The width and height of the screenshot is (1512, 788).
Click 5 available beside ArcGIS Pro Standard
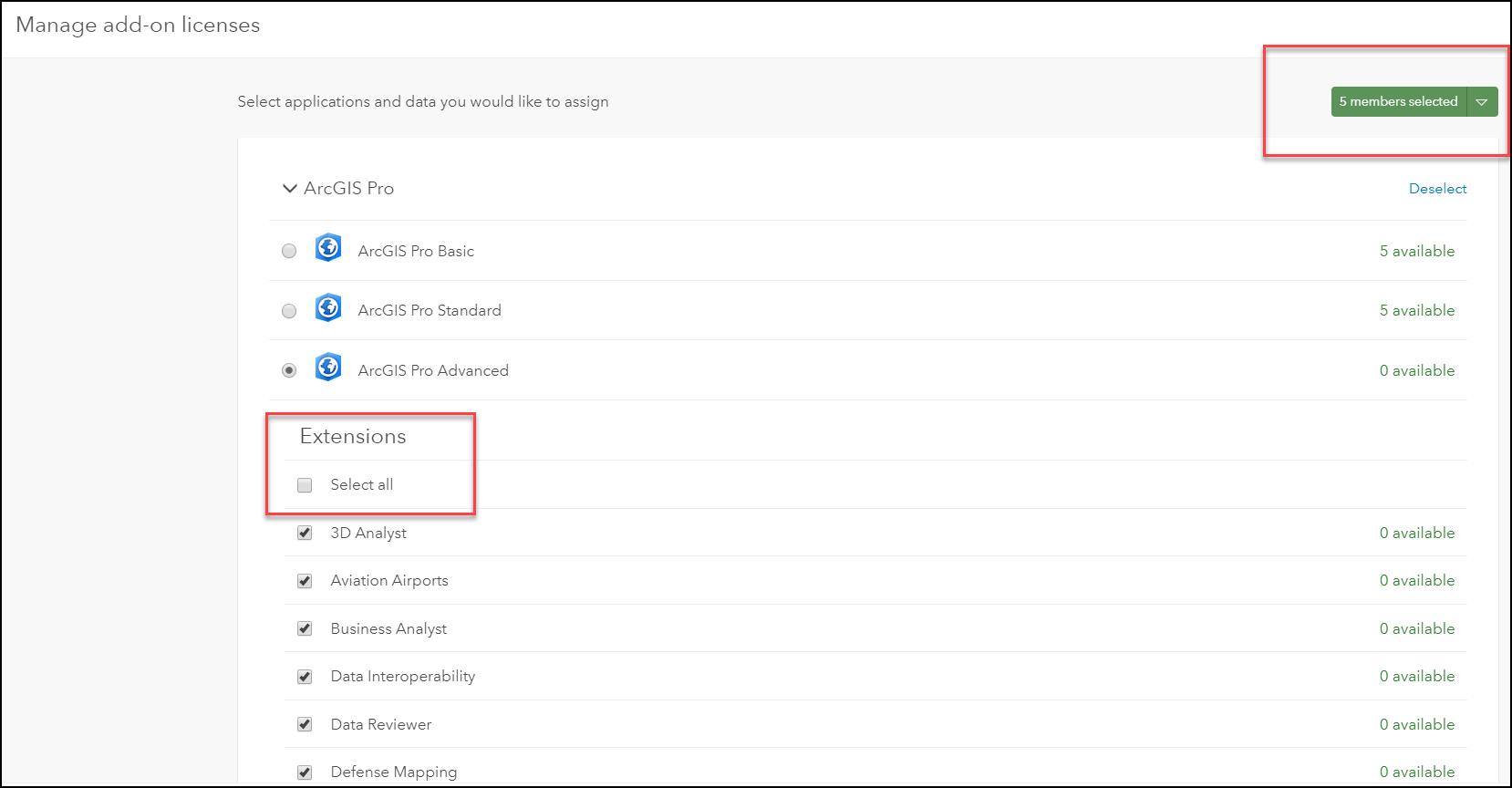(1417, 310)
